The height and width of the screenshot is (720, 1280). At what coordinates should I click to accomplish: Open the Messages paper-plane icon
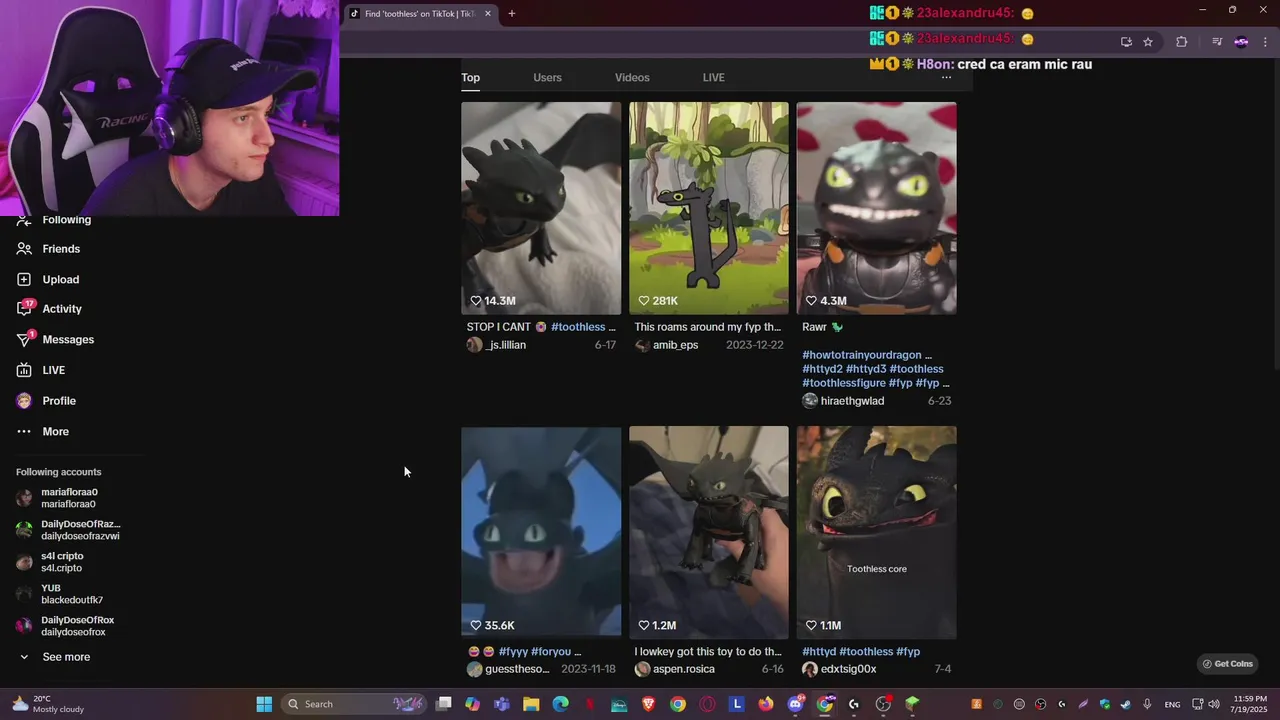pos(24,340)
